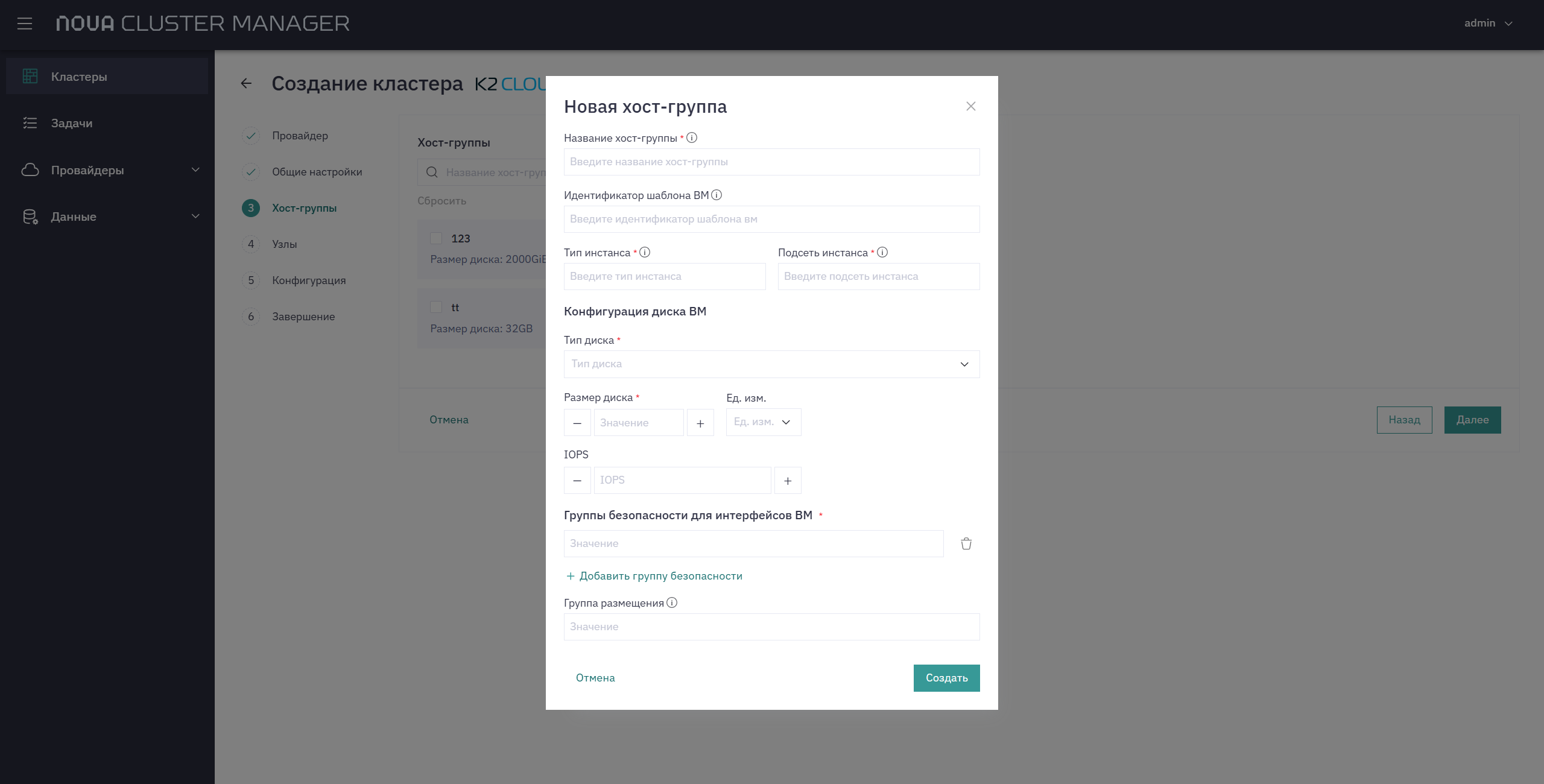Focus the Идентификатор шаблона ВМ input field
Viewport: 1544px width, 784px height.
point(771,219)
